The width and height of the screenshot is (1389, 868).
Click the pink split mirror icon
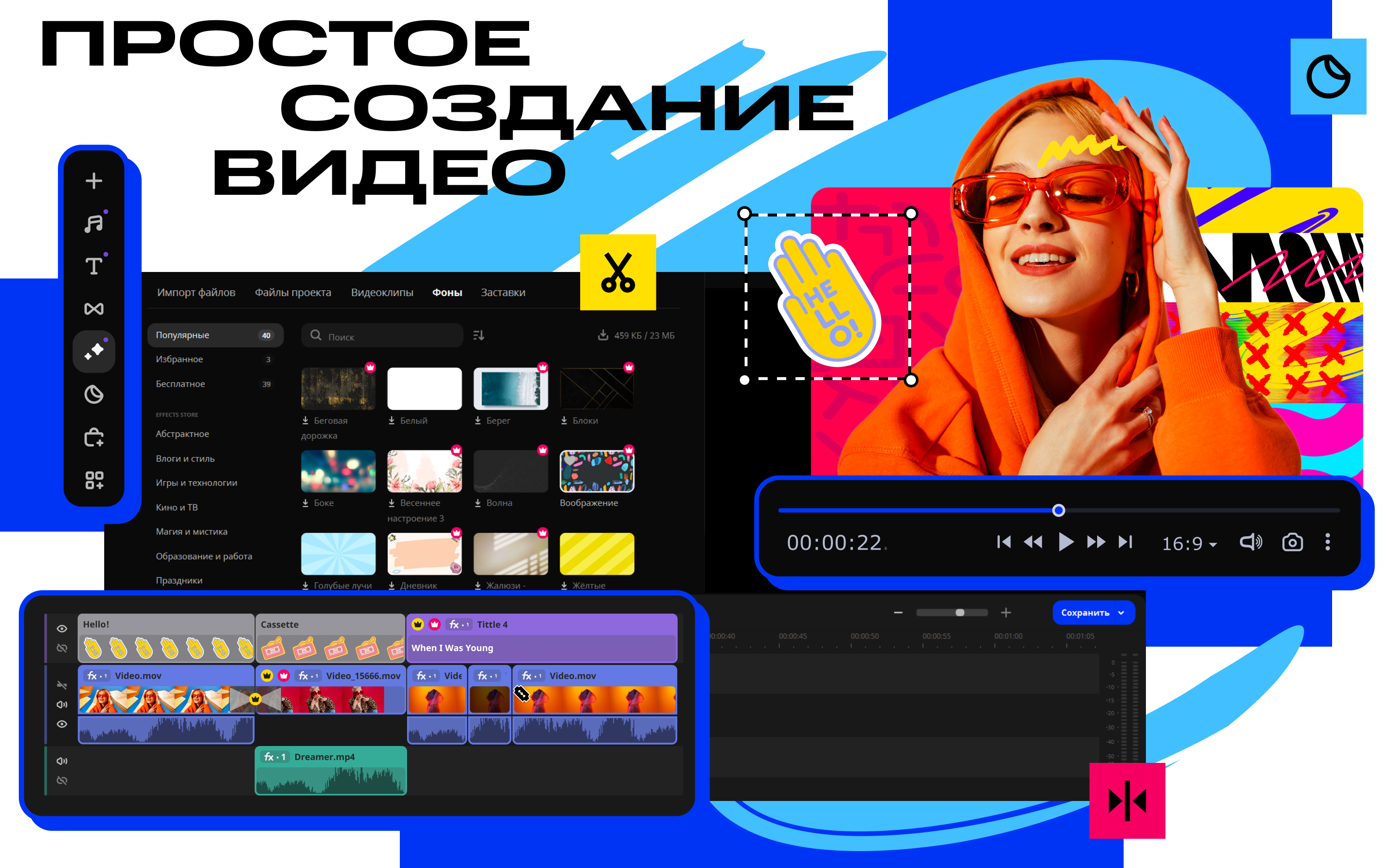point(1127,801)
